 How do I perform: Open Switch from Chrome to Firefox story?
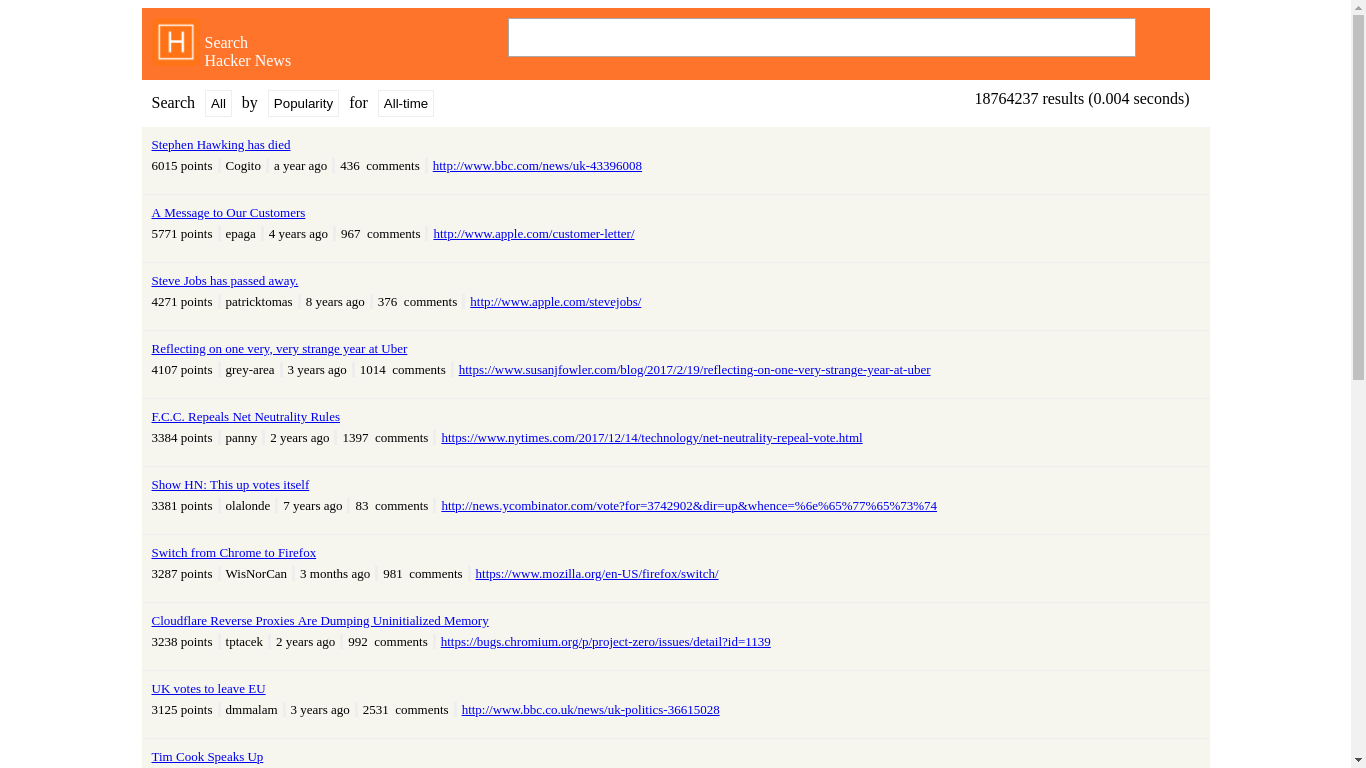click(x=234, y=553)
